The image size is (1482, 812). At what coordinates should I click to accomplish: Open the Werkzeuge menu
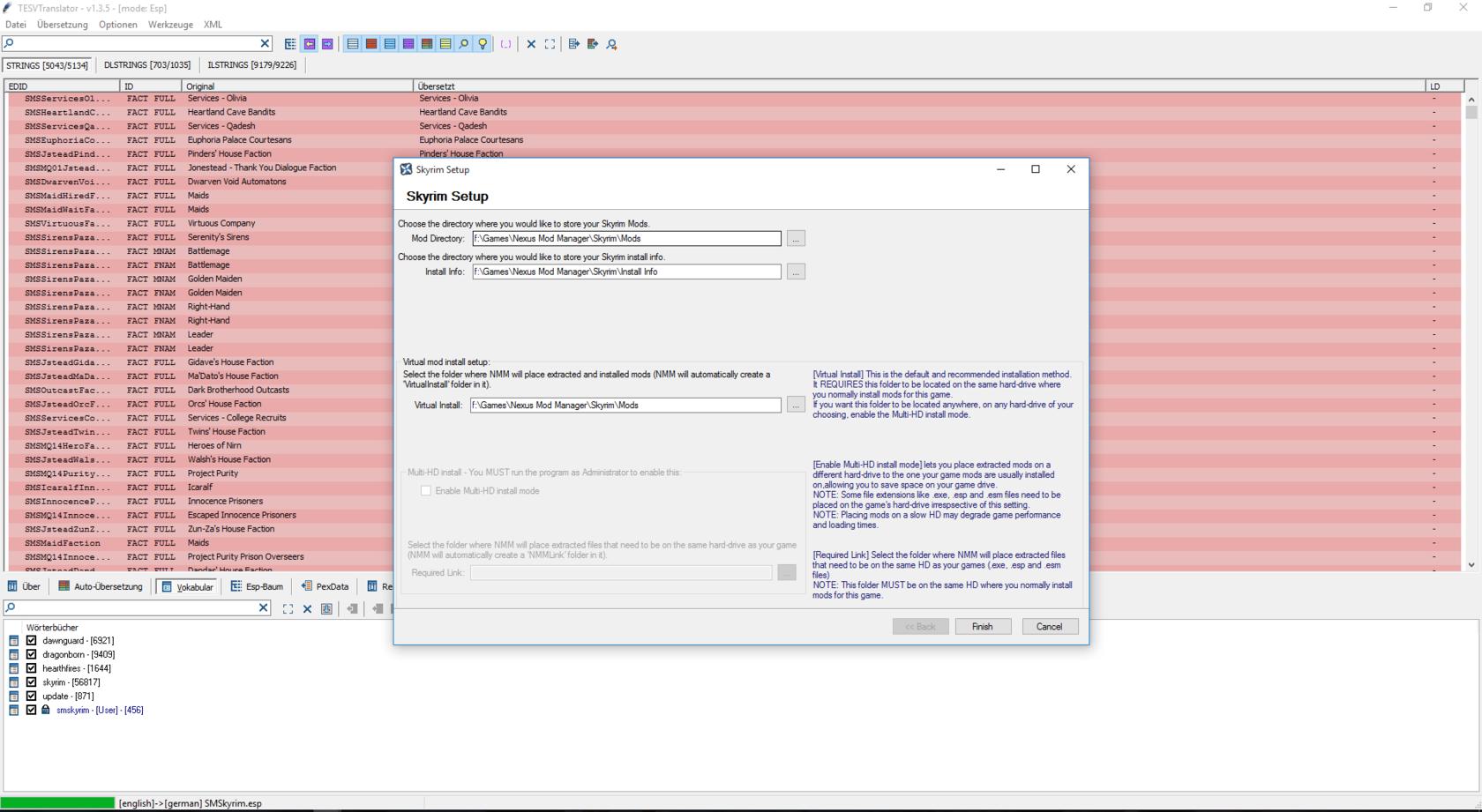click(x=170, y=25)
